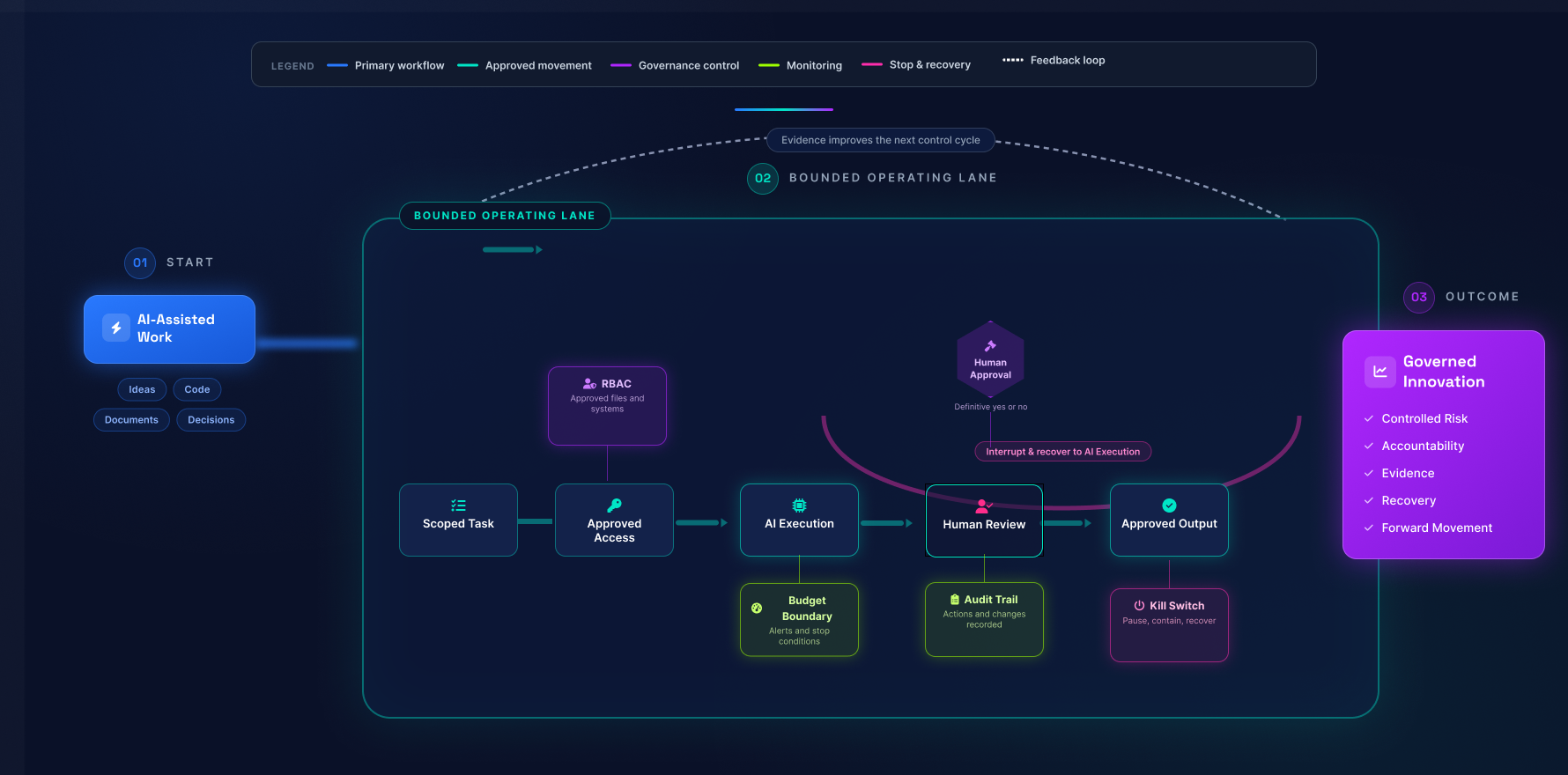Click the 'Evidence improves the next control cycle' pill
Viewport: 1568px width, 775px height.
pos(881,140)
